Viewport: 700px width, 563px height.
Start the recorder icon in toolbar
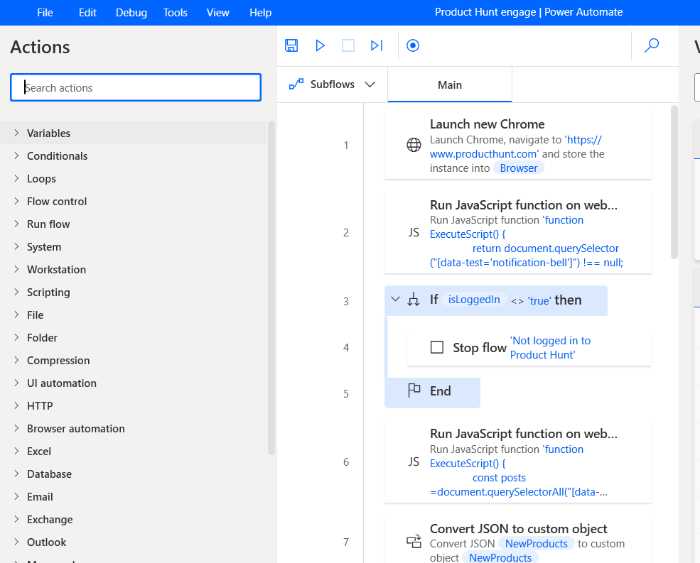tap(412, 46)
